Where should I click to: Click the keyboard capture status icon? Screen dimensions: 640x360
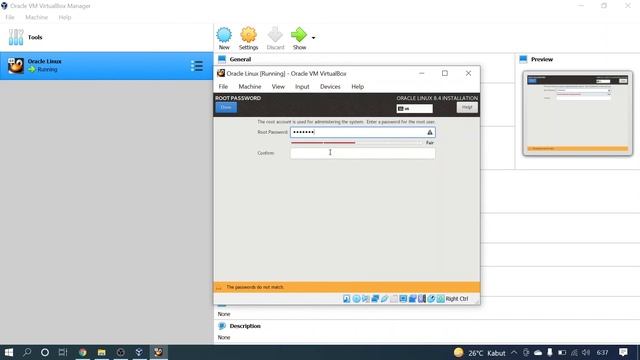[441, 299]
